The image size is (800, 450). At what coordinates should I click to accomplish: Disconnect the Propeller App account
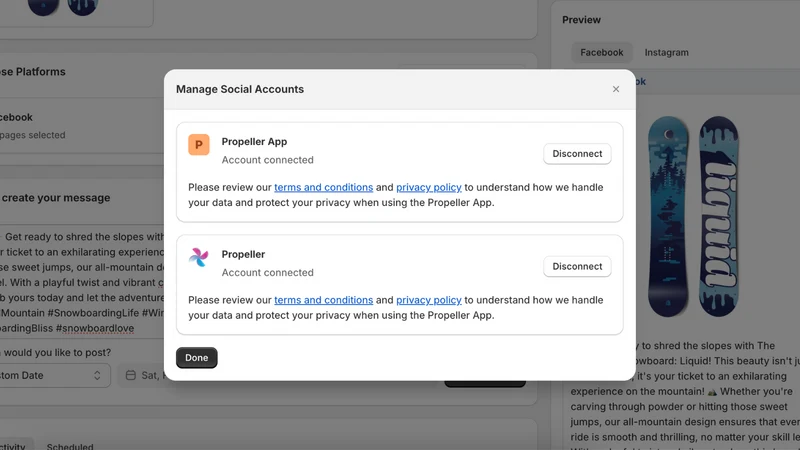pyautogui.click(x=577, y=154)
